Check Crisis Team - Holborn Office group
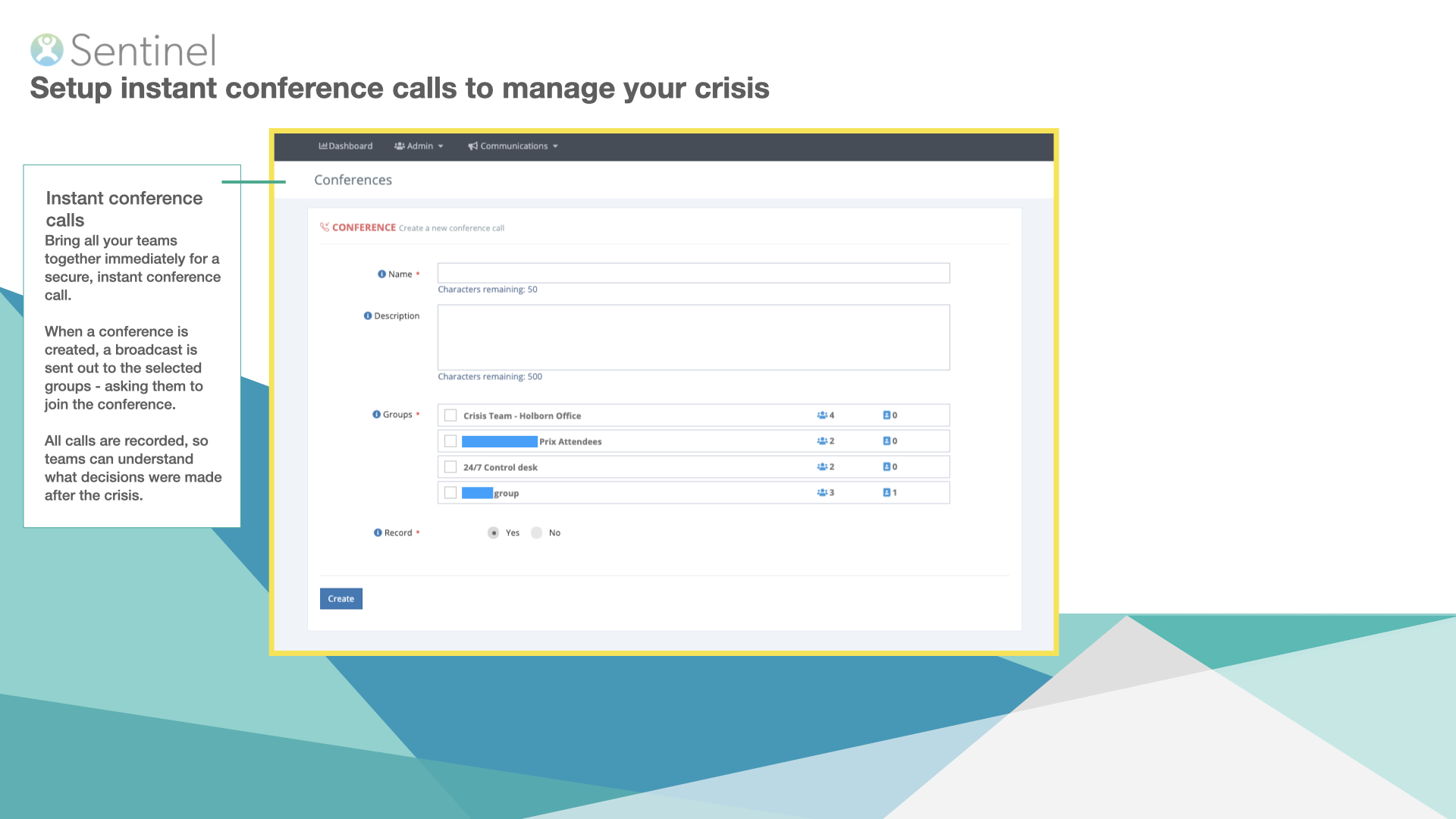The image size is (1456, 819). coord(450,416)
